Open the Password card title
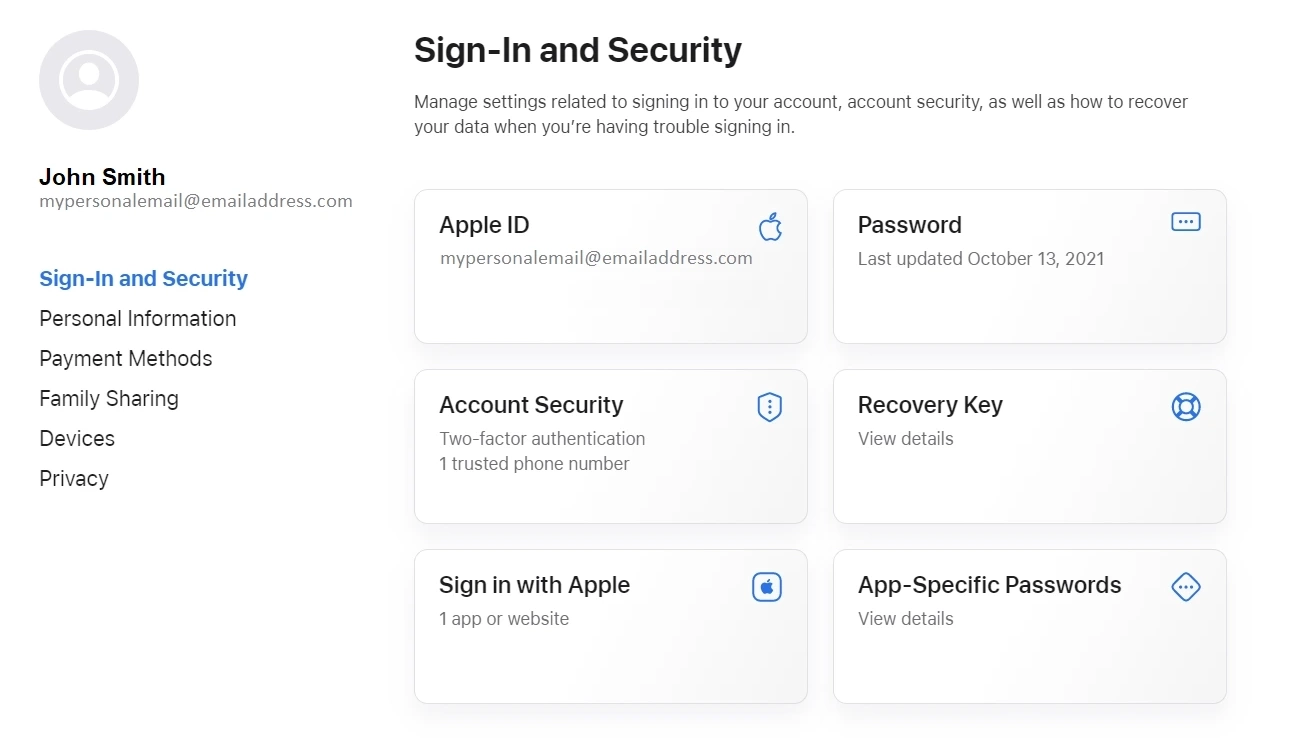Screen dimensions: 1313x738 point(909,225)
